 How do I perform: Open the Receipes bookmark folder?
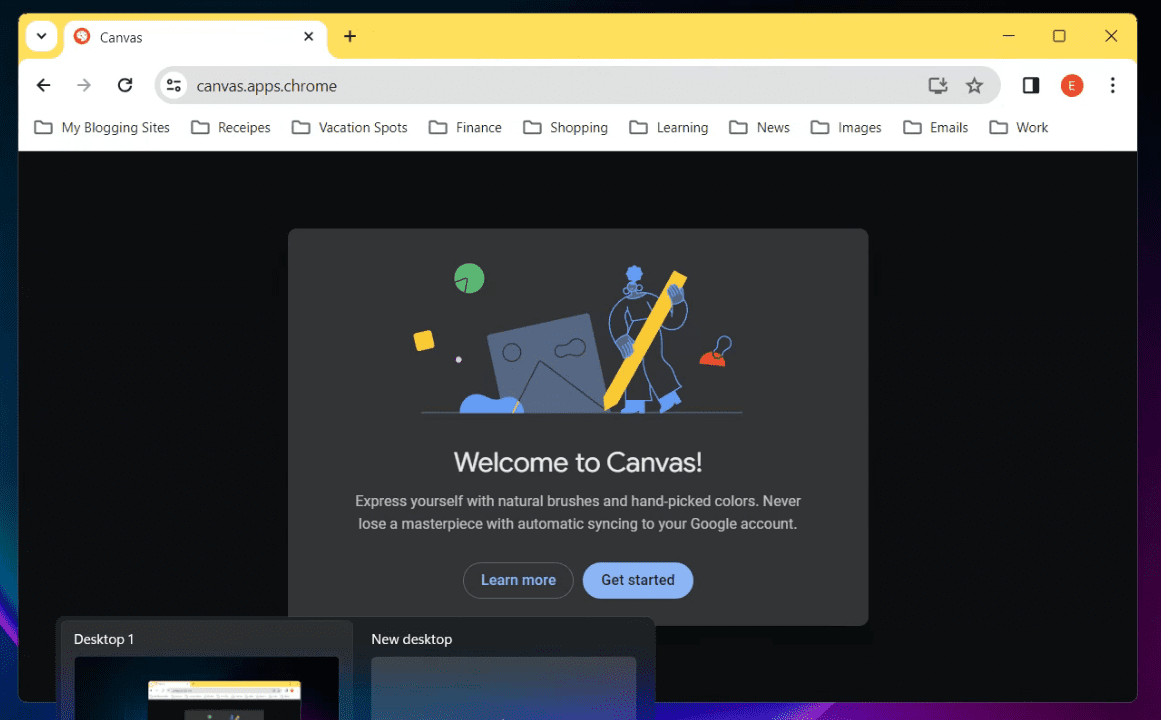coord(231,127)
